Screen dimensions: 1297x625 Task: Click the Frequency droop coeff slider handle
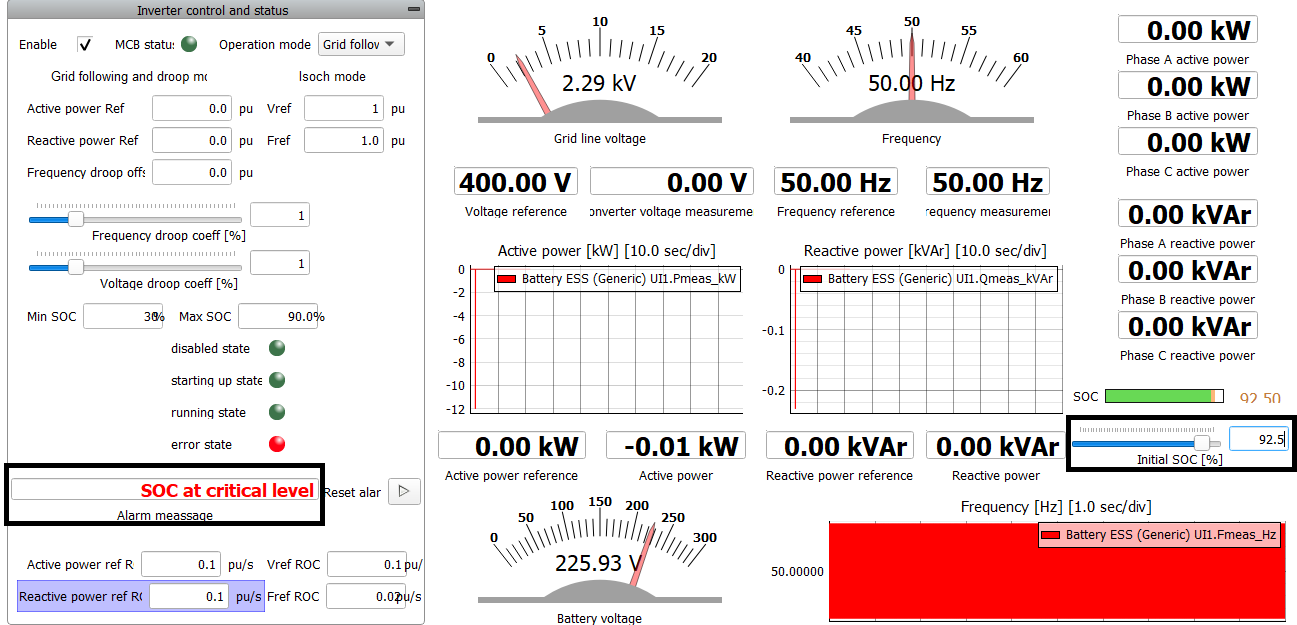pos(75,219)
